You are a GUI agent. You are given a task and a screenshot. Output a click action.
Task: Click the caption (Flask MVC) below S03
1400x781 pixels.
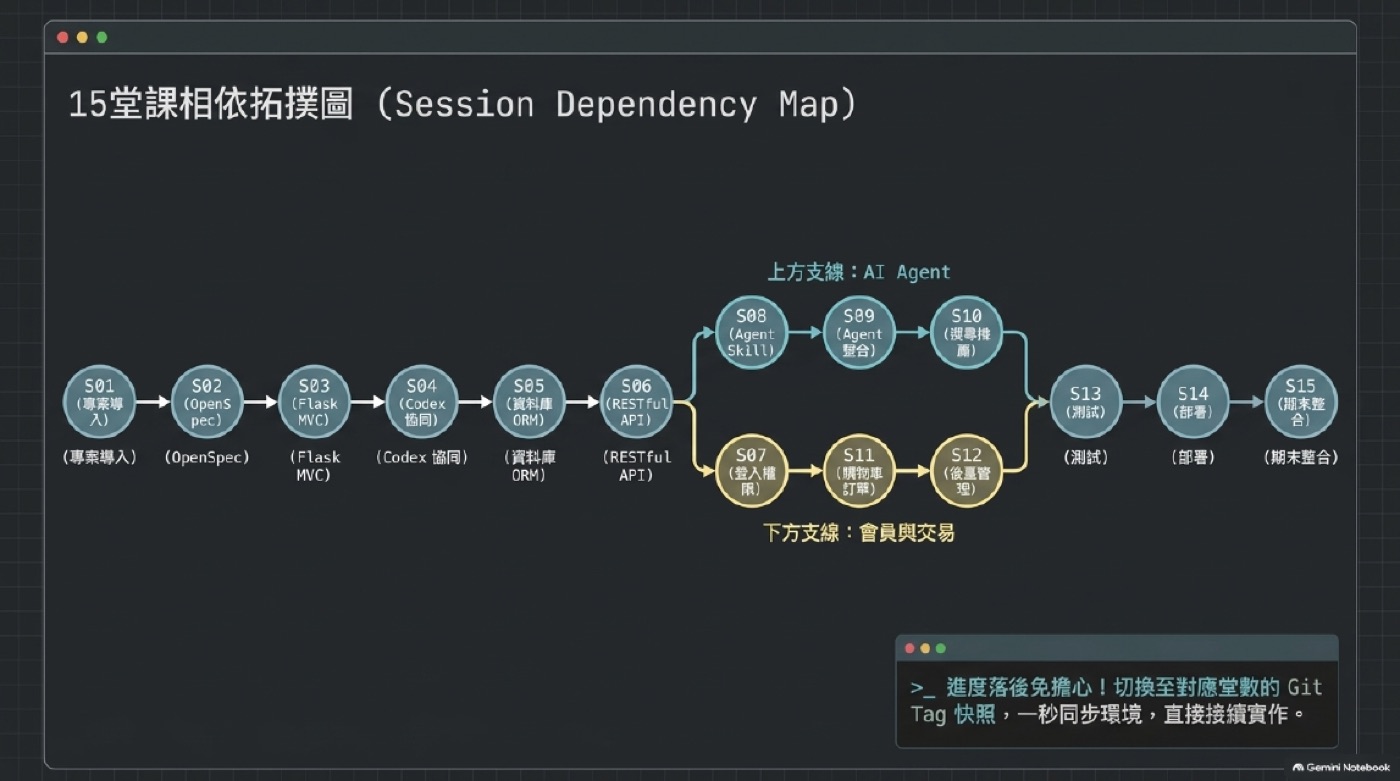pyautogui.click(x=315, y=466)
